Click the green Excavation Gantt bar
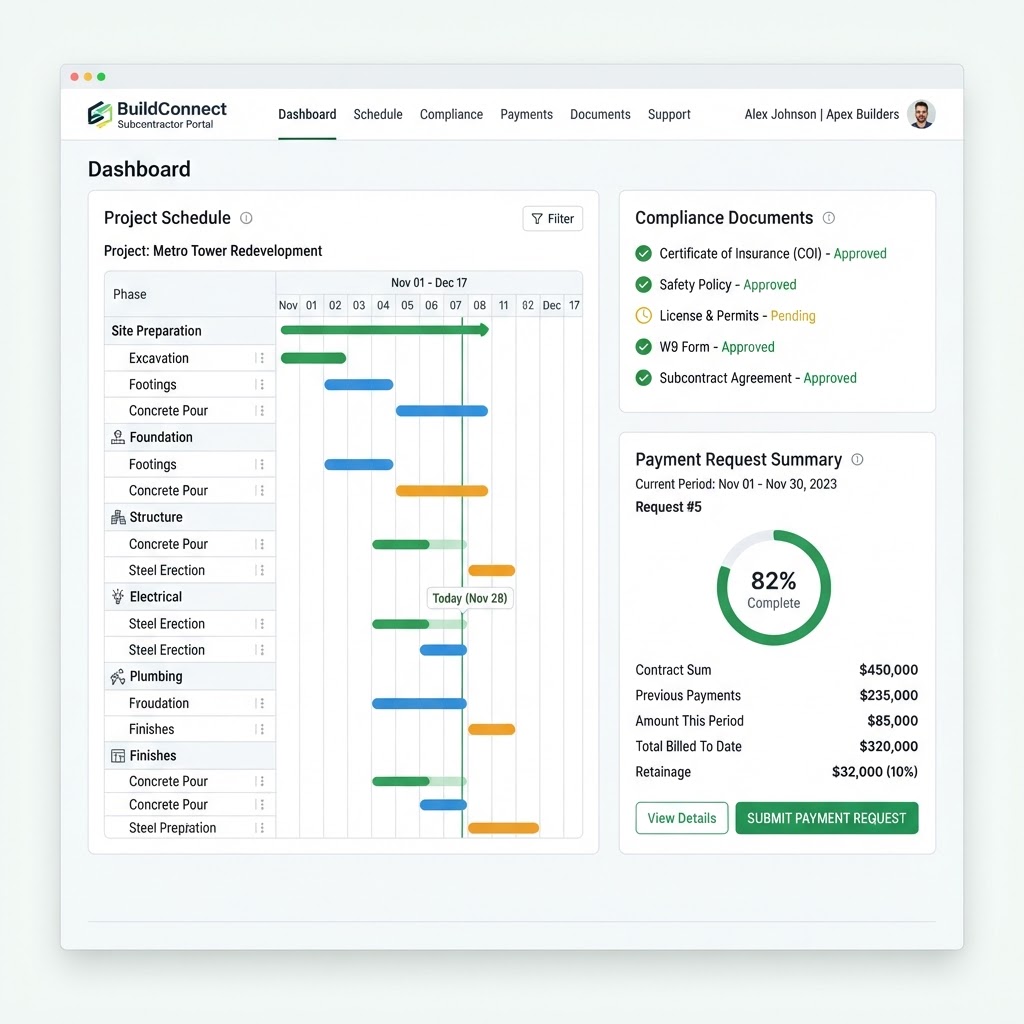This screenshot has height=1024, width=1024. click(313, 358)
